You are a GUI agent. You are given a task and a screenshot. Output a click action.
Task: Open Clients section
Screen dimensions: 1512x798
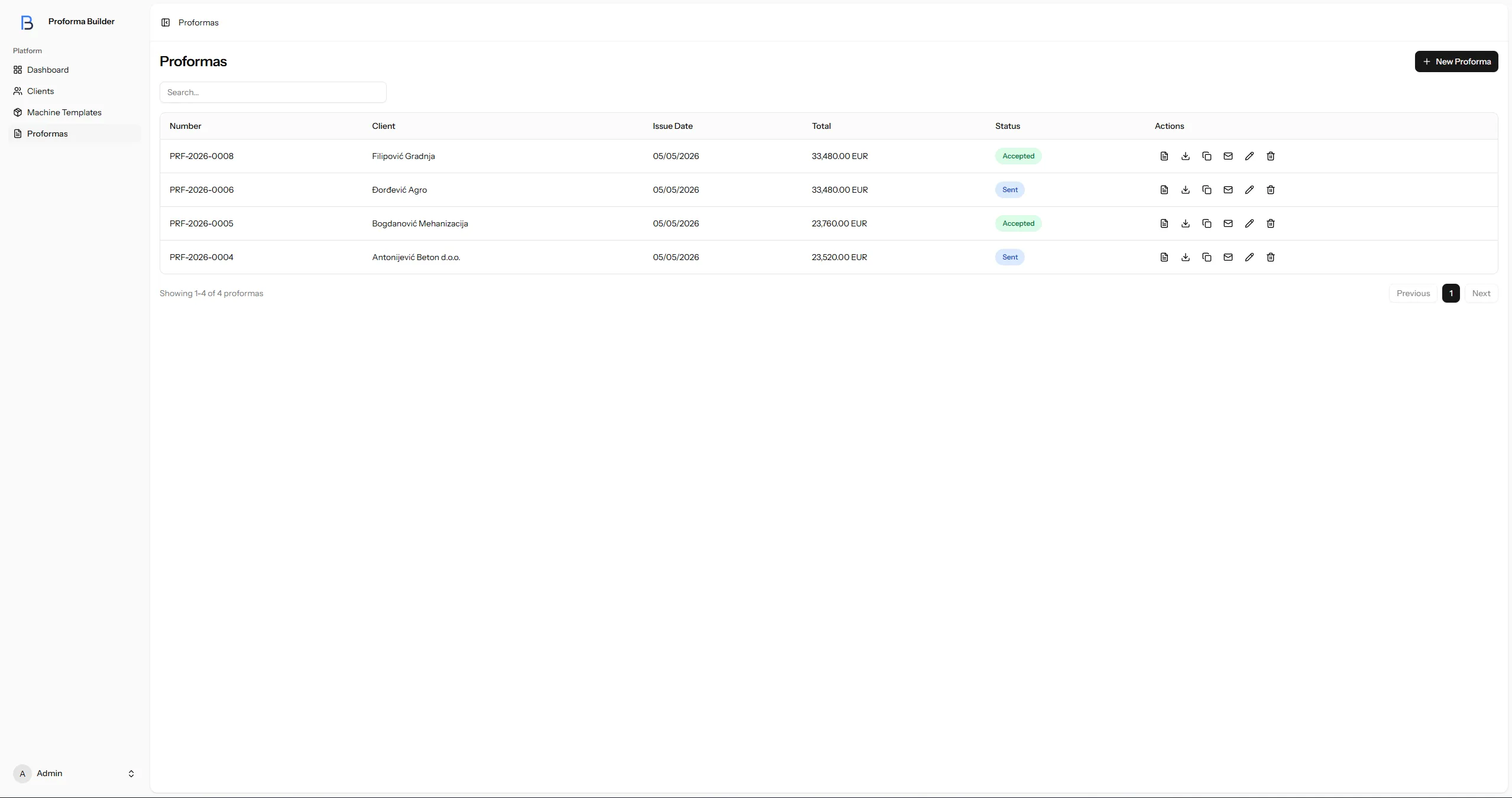(75, 91)
